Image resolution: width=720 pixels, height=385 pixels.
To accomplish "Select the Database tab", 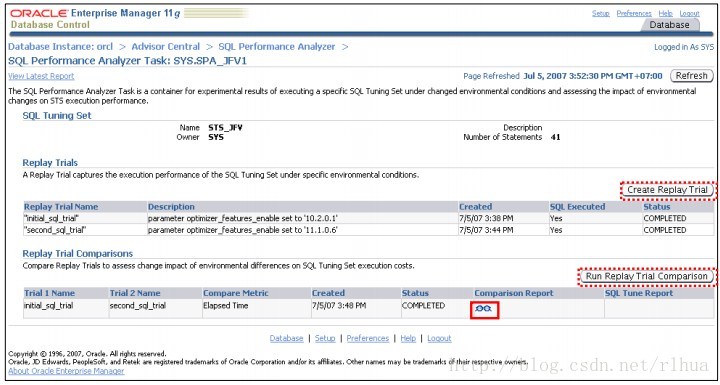I will tap(669, 25).
